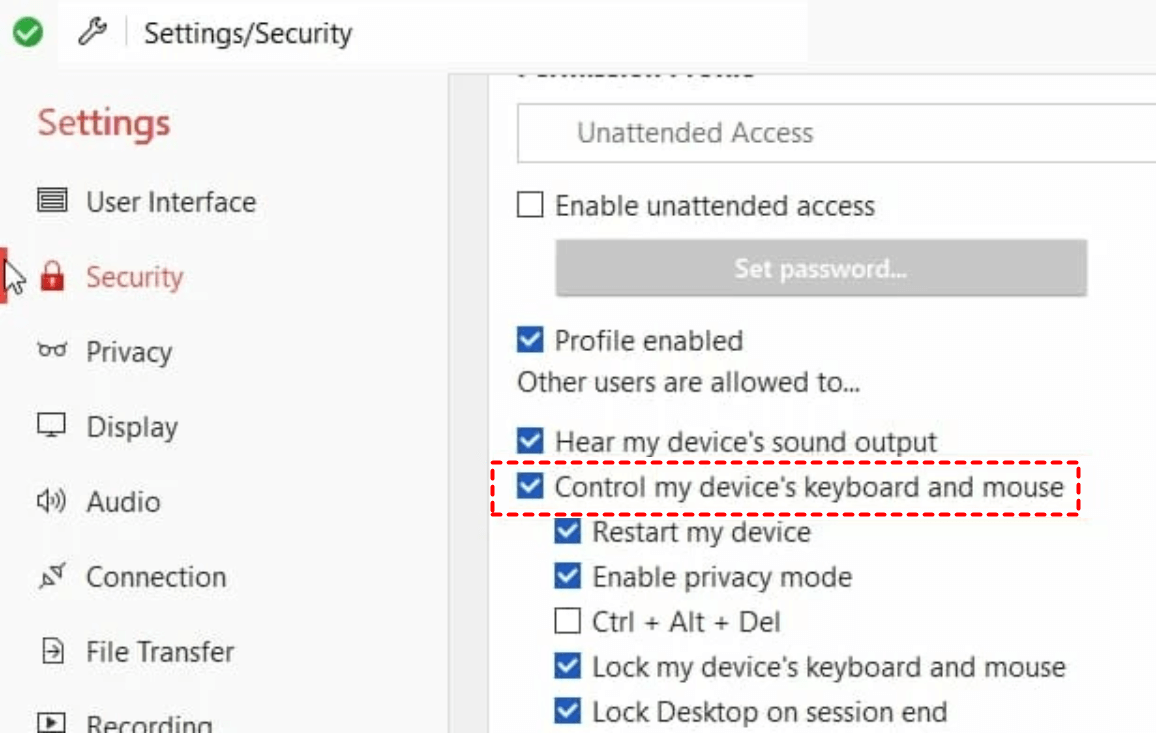The image size is (1156, 733).
Task: Toggle Lock Desktop on session end
Action: pyautogui.click(x=567, y=712)
